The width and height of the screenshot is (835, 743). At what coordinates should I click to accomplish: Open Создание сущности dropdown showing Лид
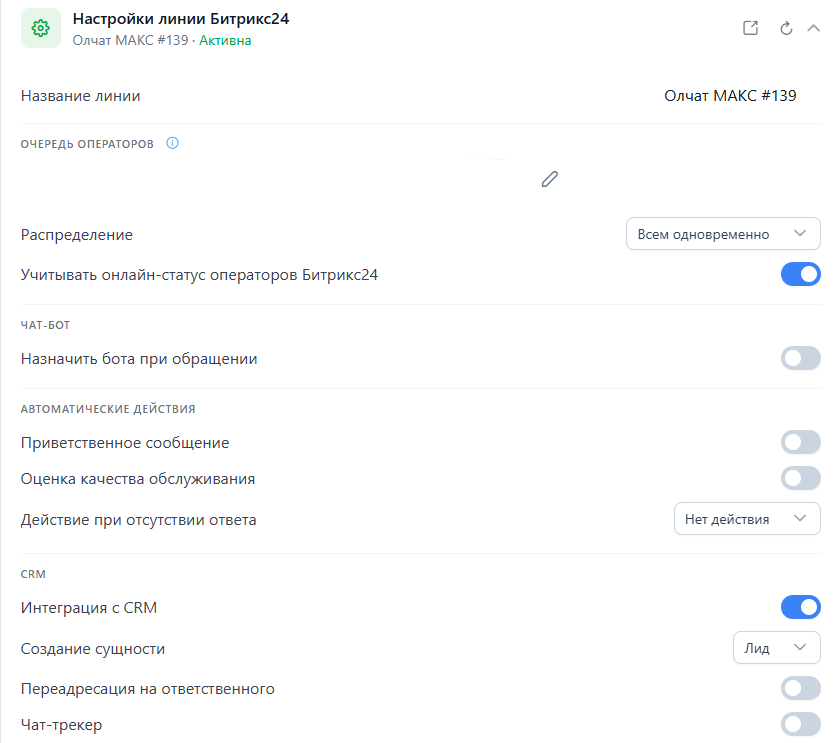[x=776, y=648]
